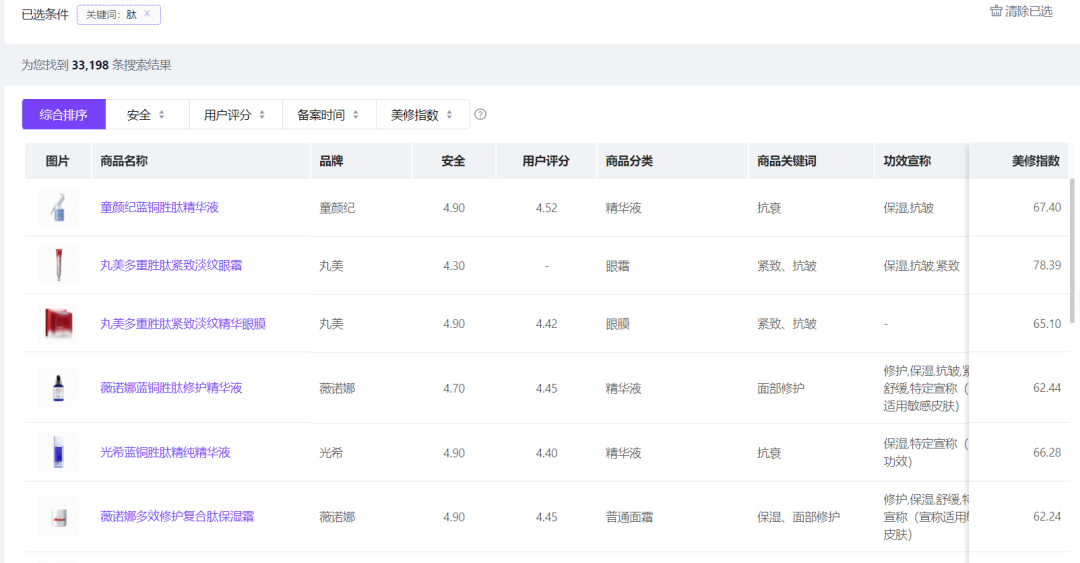
Task: Sort results by 备案时间
Action: pos(329,115)
